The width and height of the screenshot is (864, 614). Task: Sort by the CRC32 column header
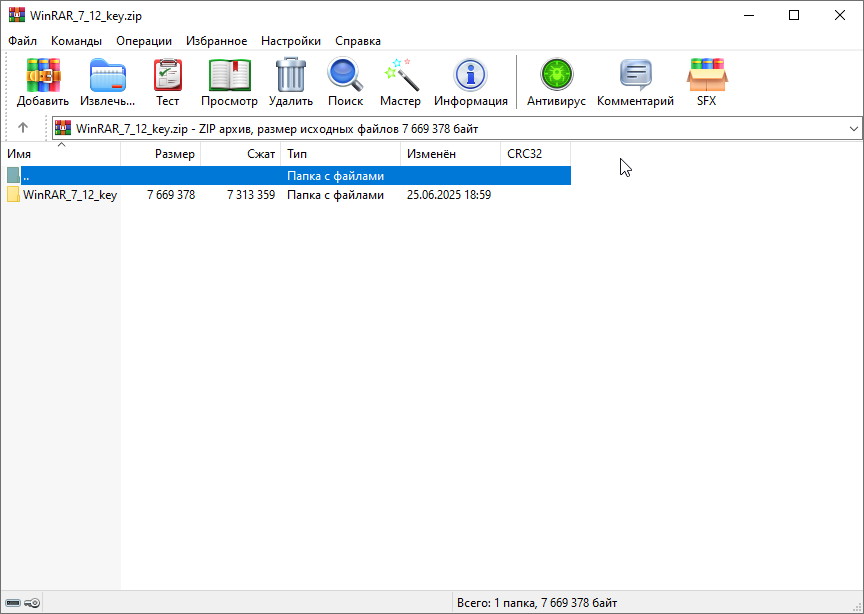tap(536, 154)
